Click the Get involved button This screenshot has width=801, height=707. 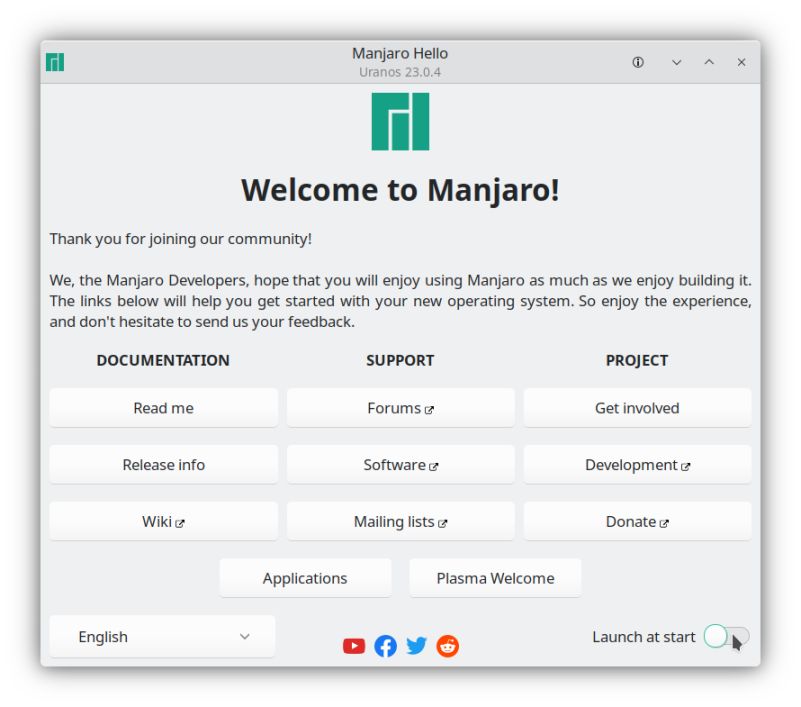637,408
